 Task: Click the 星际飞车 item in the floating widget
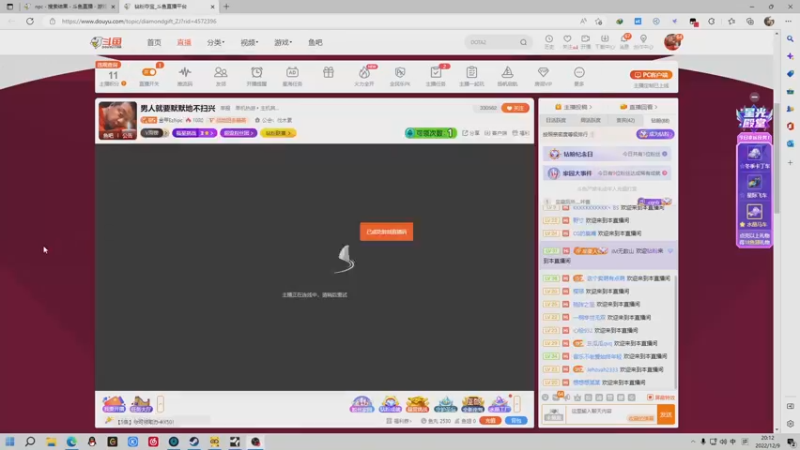pos(755,186)
